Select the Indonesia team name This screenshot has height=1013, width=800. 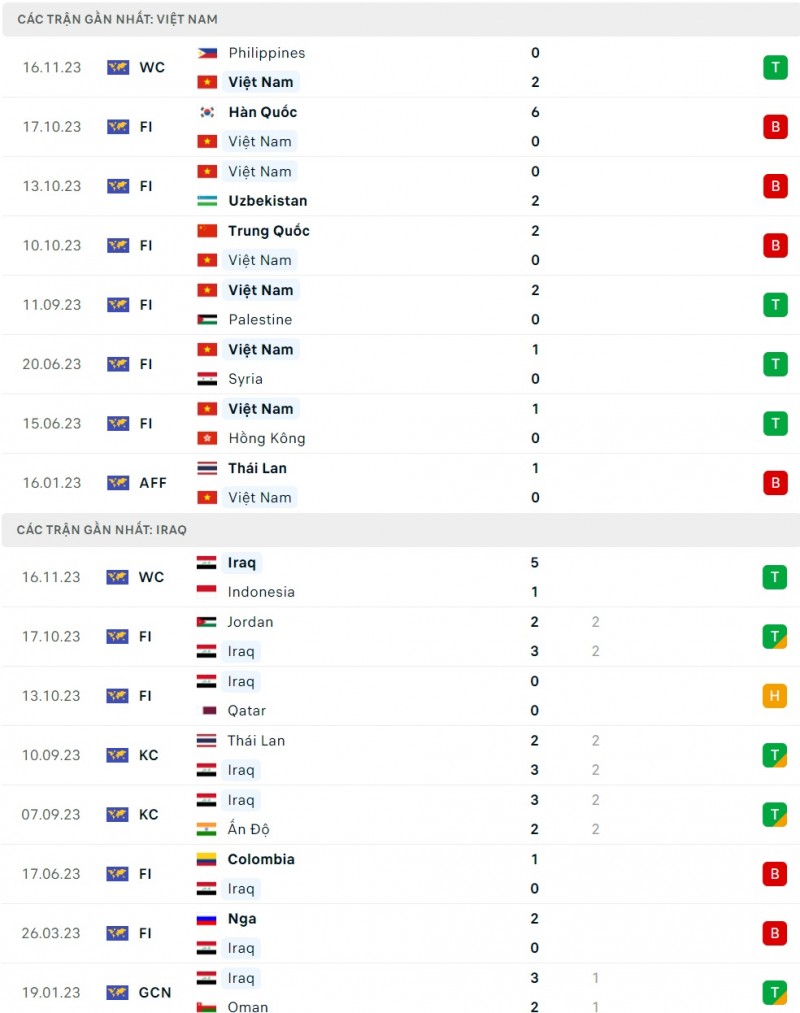pos(261,592)
